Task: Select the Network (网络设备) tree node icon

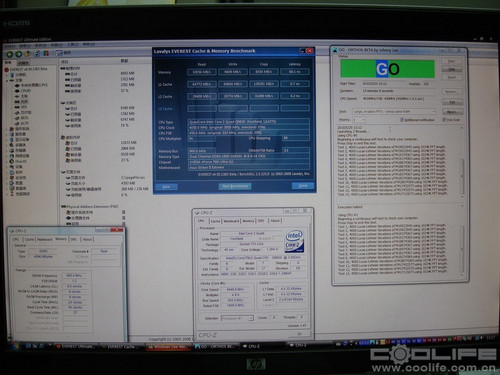Action: click(12, 156)
